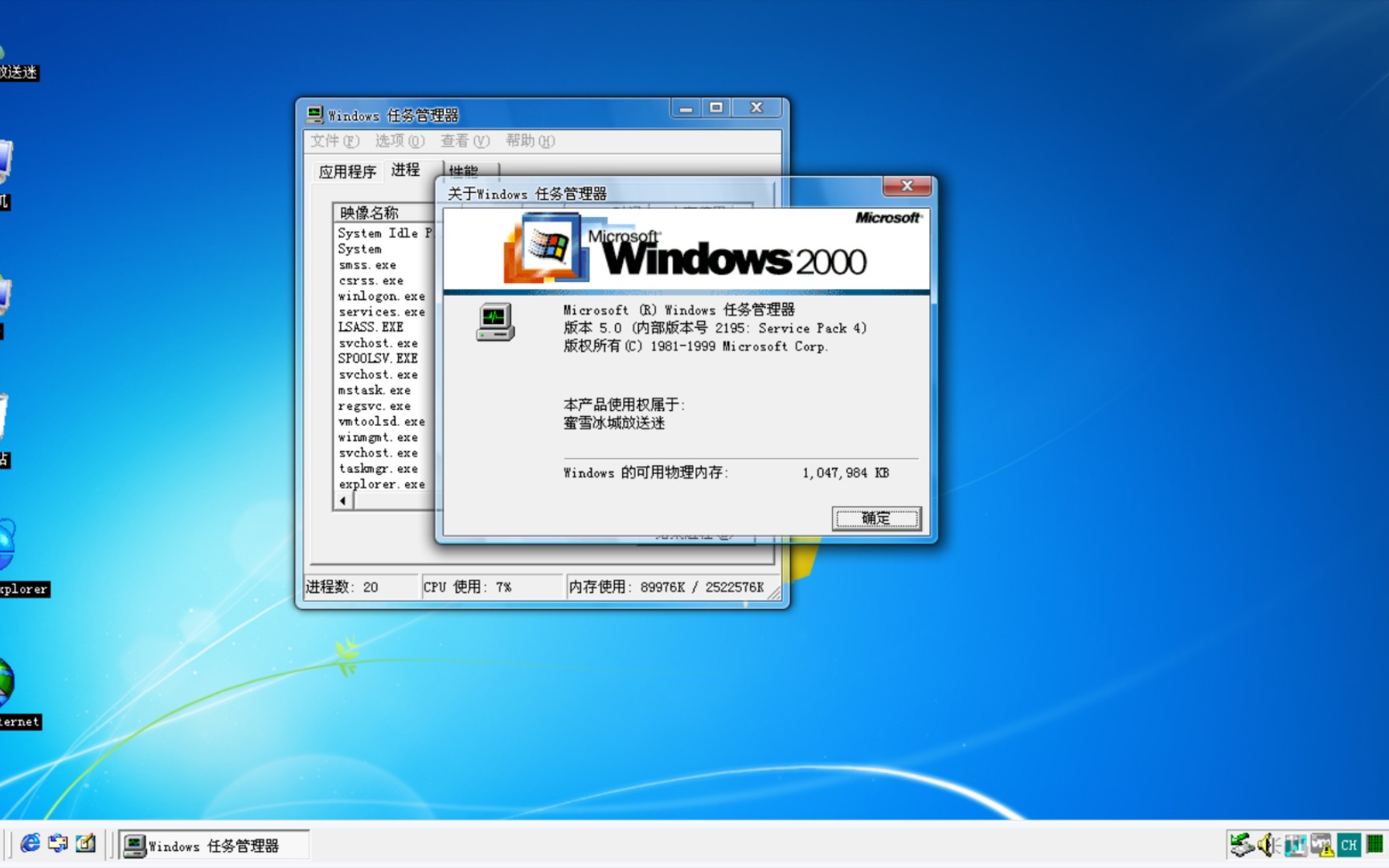Screen dimensions: 1389x868
Task: Open the 文件(F) menu
Action: coord(335,141)
